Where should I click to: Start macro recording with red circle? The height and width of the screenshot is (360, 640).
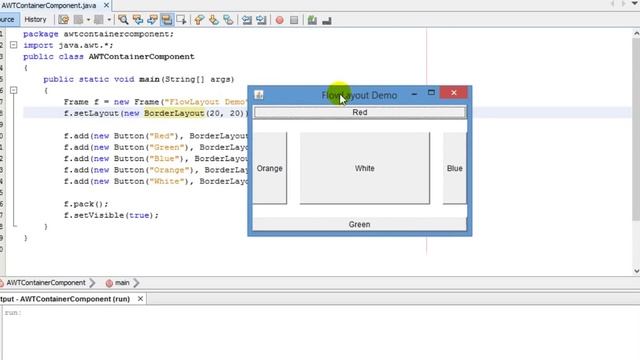click(280, 20)
